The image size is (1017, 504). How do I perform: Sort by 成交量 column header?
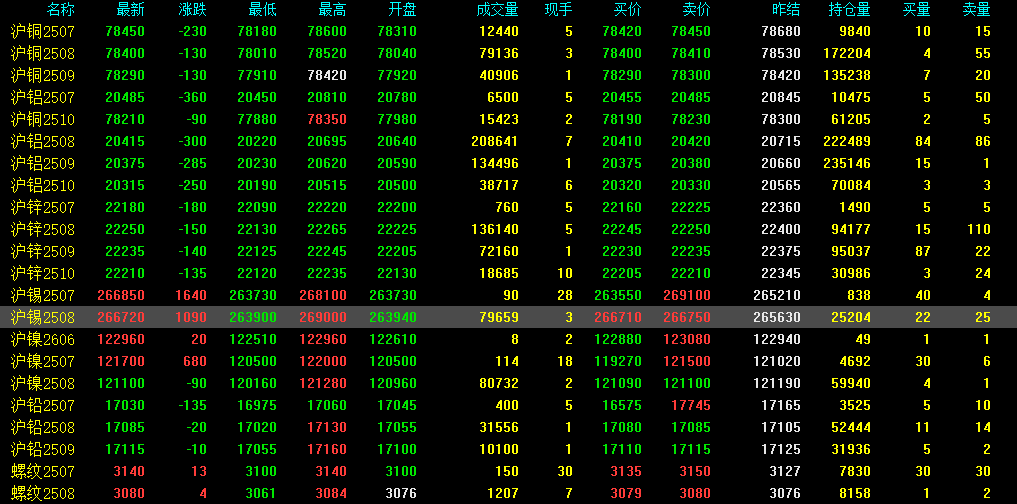pyautogui.click(x=497, y=10)
